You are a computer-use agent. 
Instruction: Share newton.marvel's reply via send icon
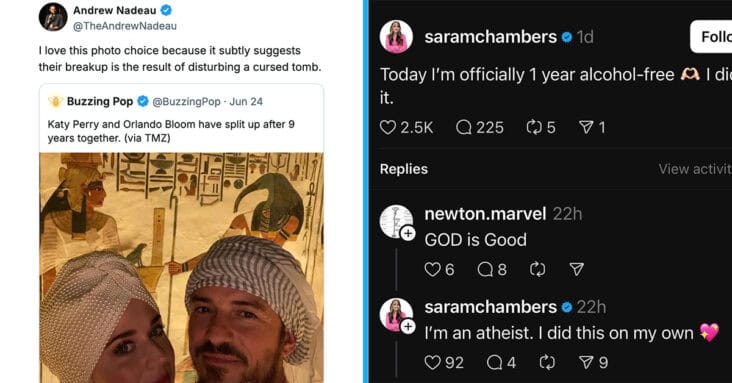[x=577, y=269]
